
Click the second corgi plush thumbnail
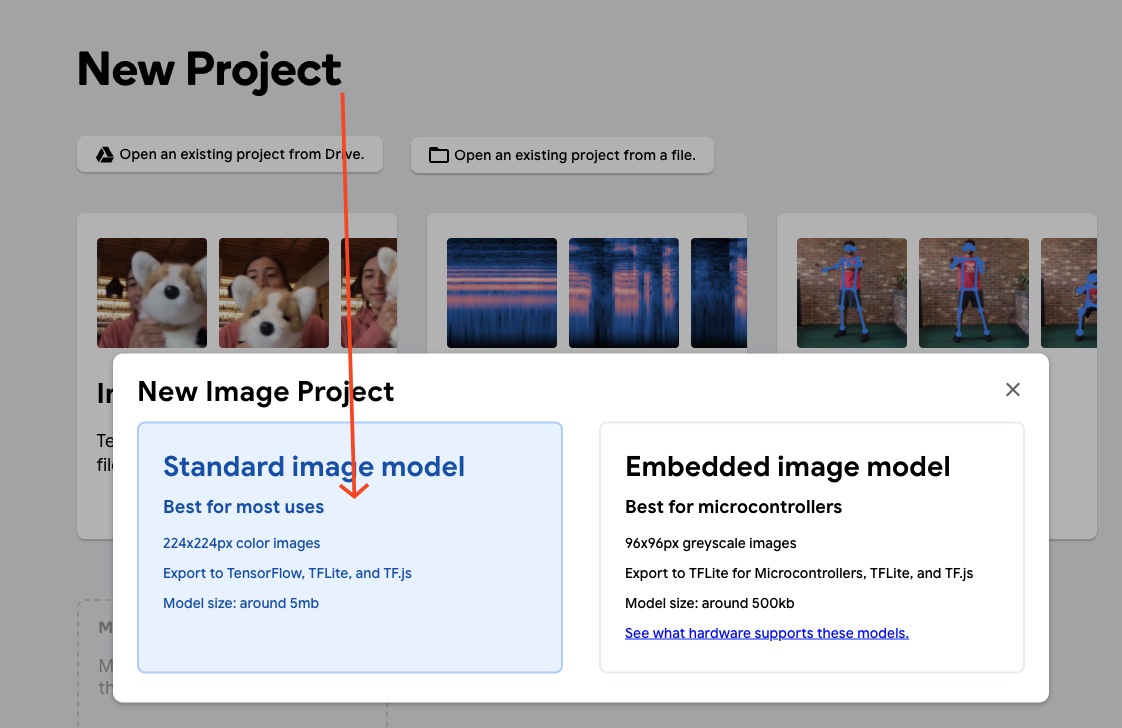274,293
